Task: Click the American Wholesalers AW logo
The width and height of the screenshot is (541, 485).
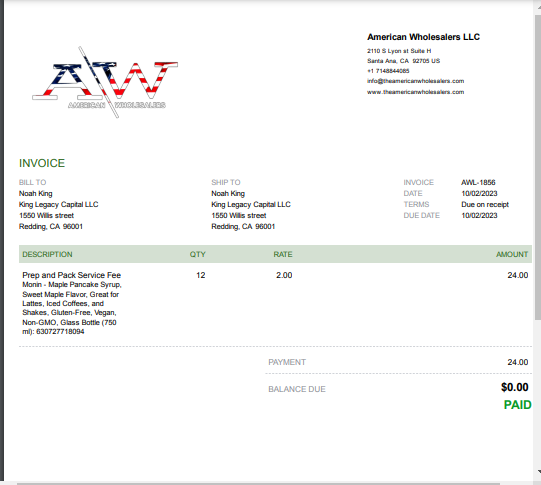Action: (105, 82)
